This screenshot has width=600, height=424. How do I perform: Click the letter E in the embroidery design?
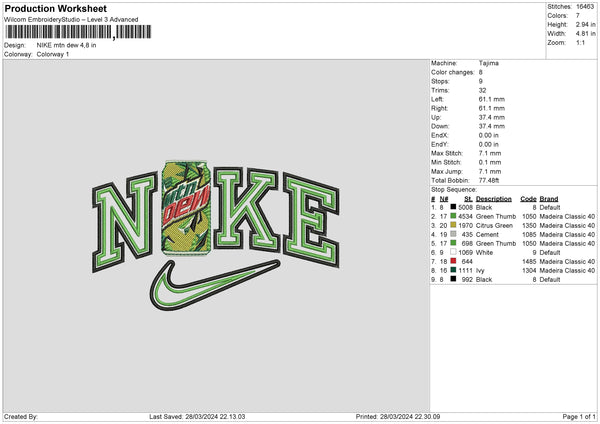(311, 220)
